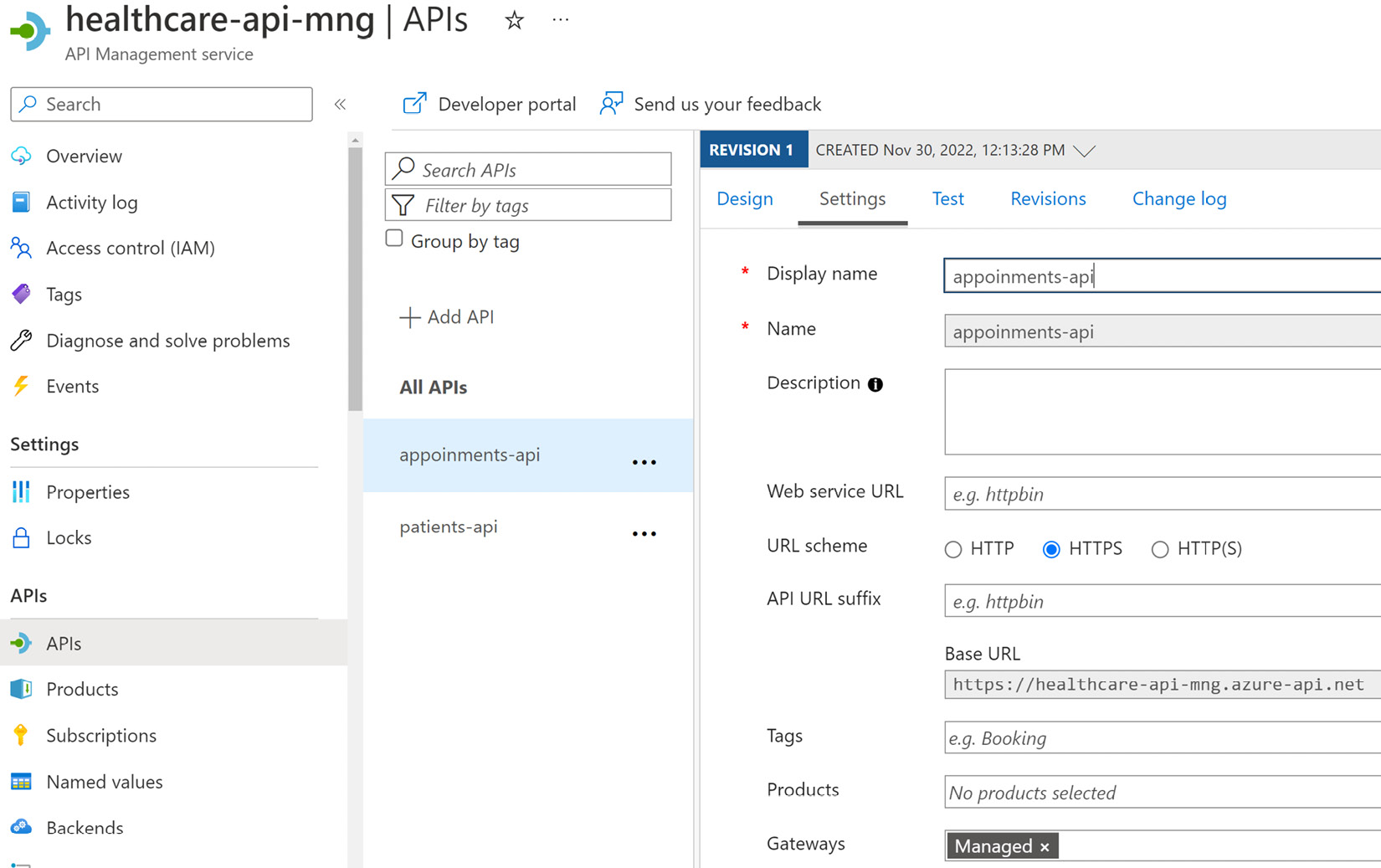Switch to the Change log tab
The image size is (1381, 868).
(x=1179, y=199)
